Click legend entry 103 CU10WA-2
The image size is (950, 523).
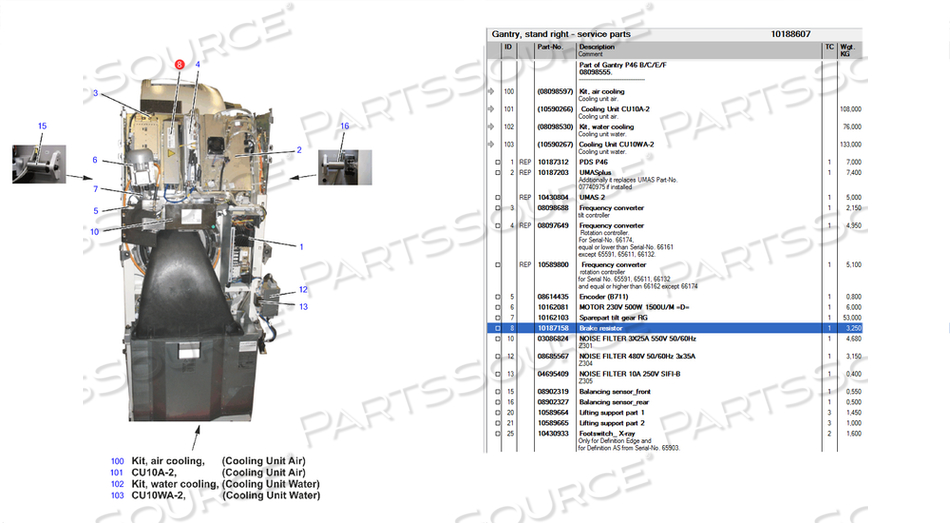[215, 495]
